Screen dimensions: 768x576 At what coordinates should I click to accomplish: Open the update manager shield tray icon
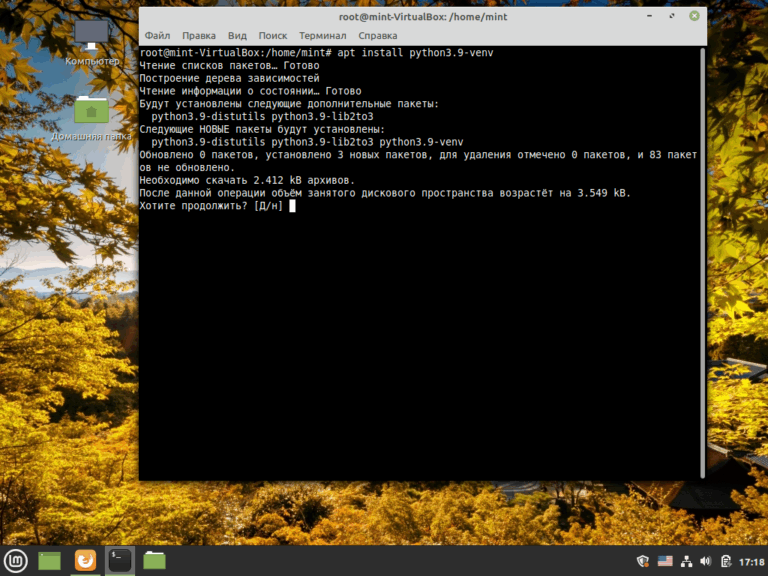(x=643, y=561)
